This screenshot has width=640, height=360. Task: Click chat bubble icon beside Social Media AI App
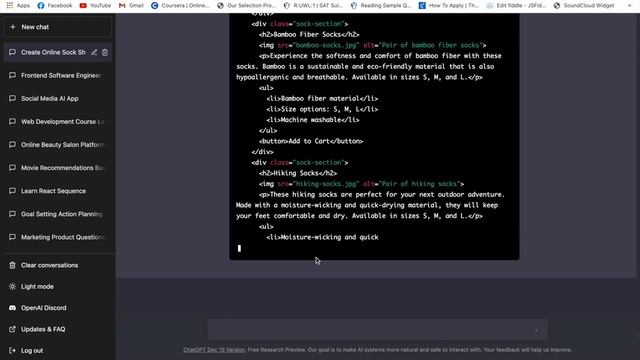[x=12, y=98]
